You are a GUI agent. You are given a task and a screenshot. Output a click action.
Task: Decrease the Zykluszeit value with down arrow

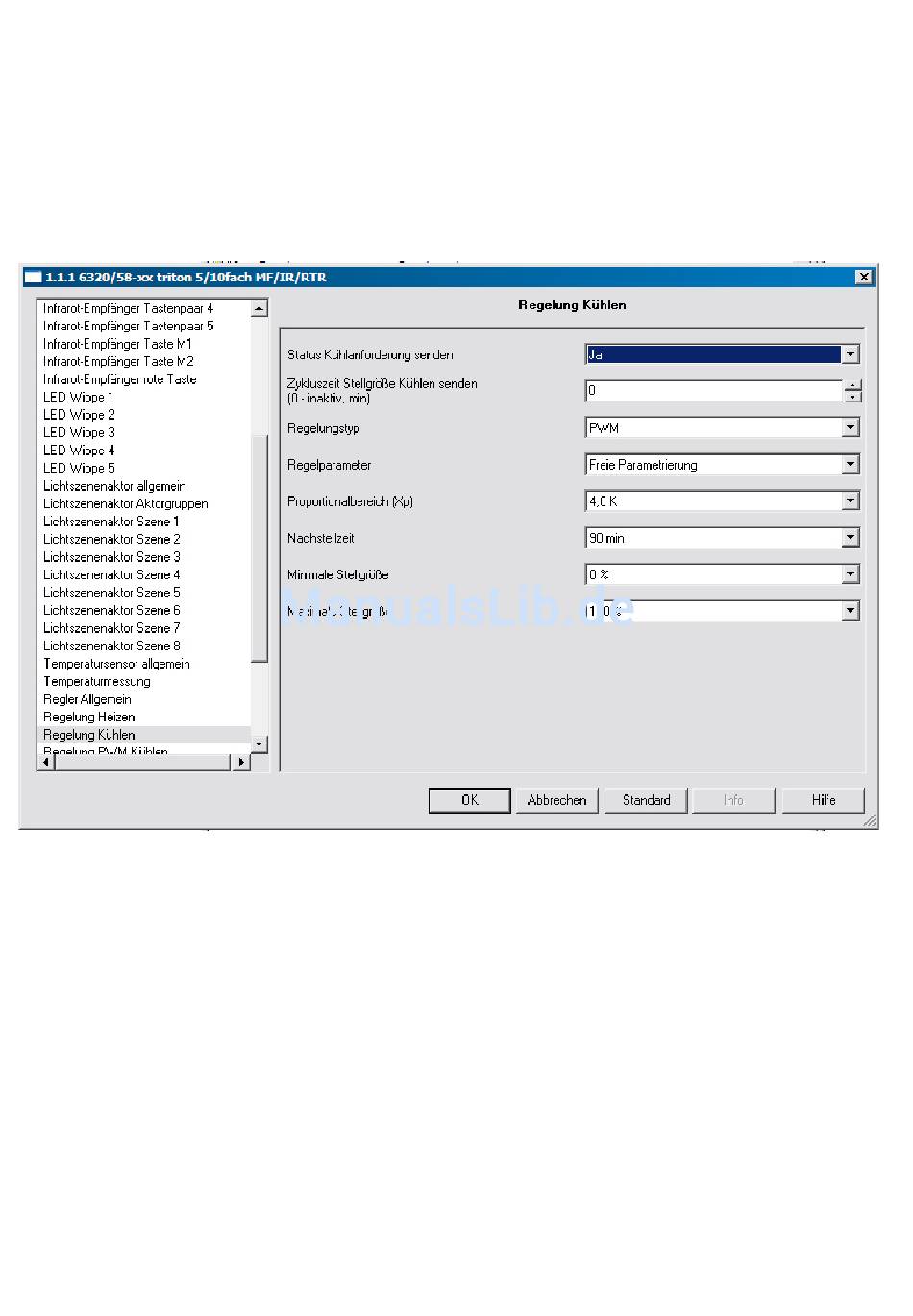coord(852,397)
